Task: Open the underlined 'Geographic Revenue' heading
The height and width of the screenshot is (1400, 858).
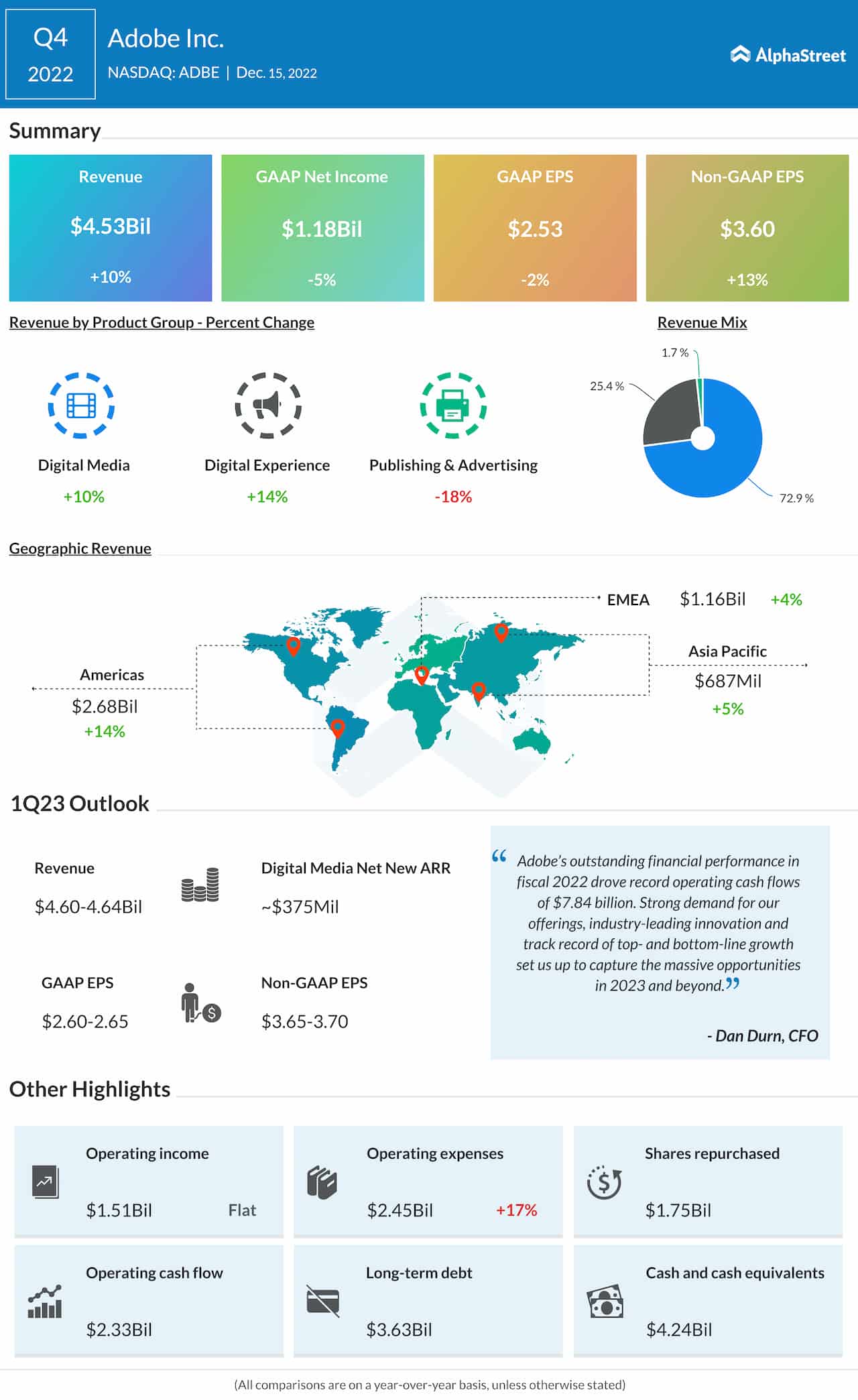Action: [80, 548]
